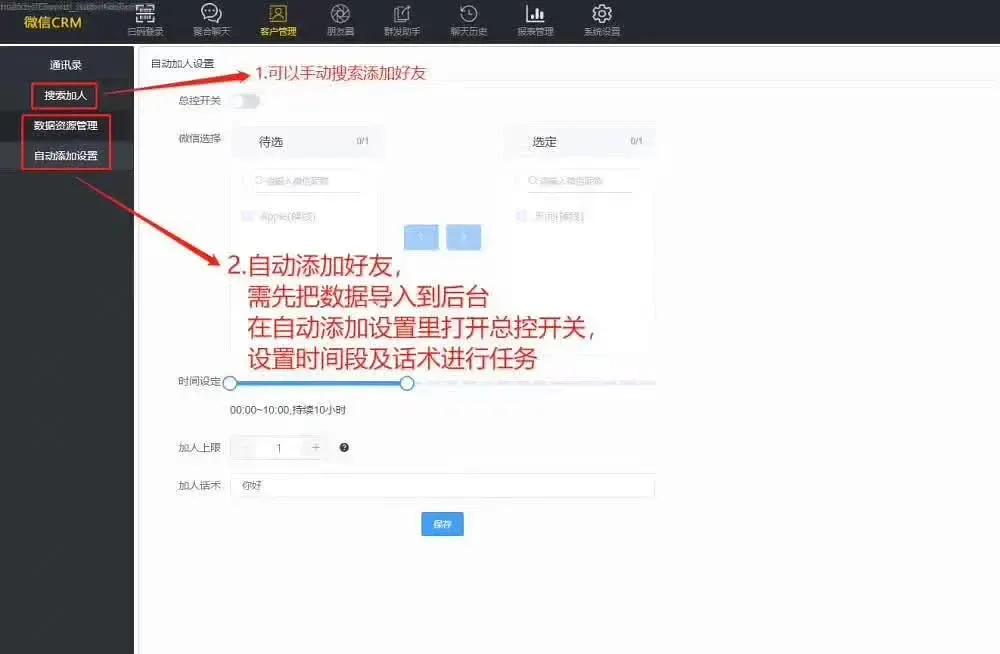Tick the account checkbox in the 选定 list

point(521,216)
